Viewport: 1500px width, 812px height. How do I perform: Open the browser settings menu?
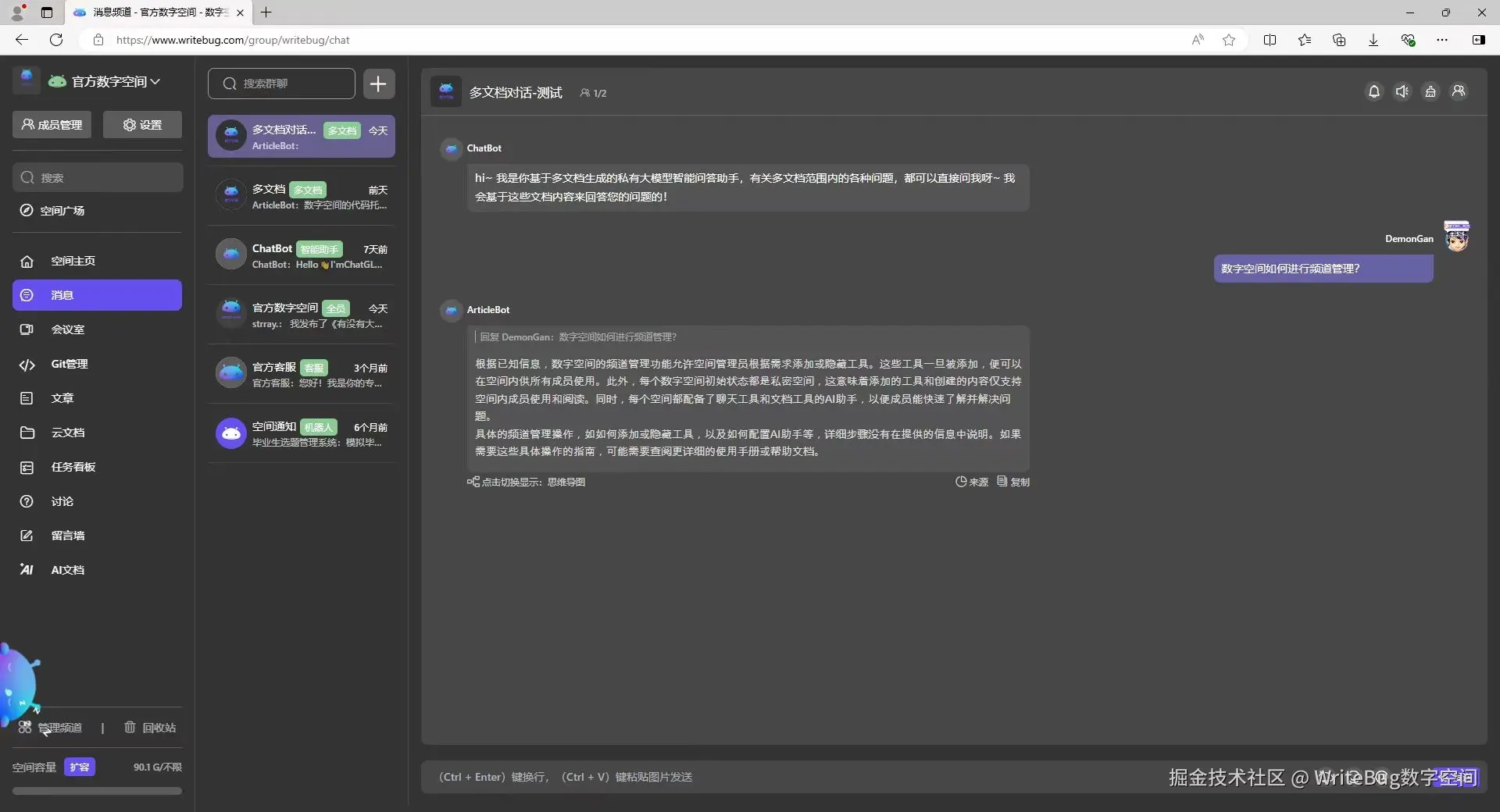point(1442,40)
